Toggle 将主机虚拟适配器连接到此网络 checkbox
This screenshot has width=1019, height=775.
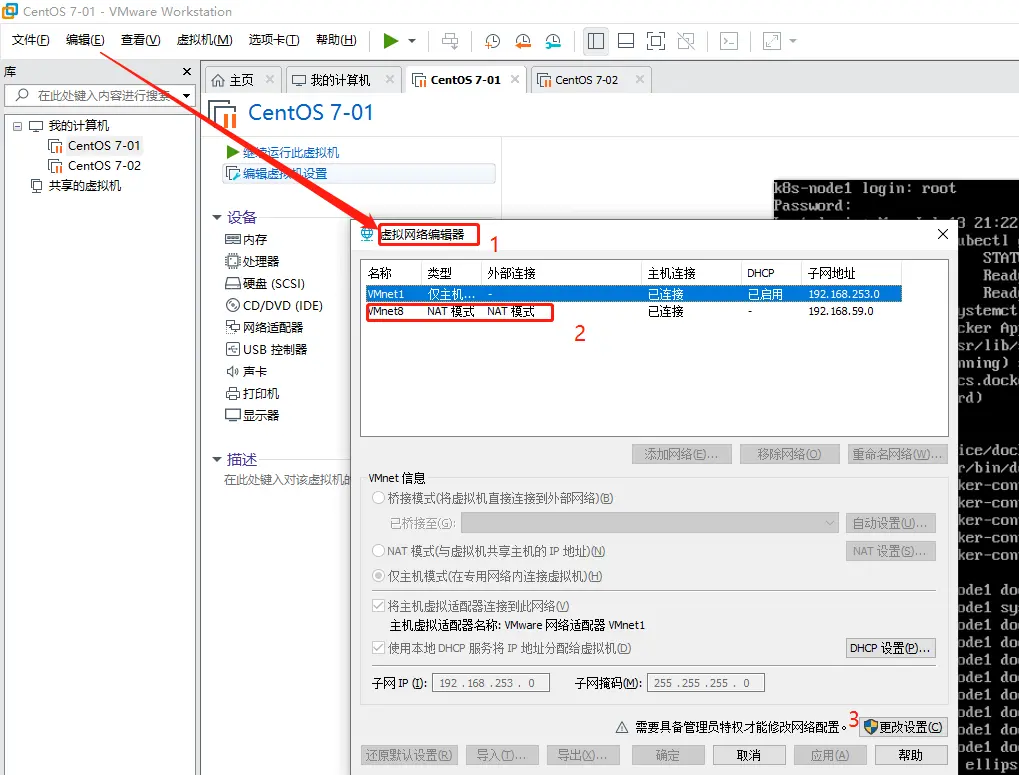[378, 606]
